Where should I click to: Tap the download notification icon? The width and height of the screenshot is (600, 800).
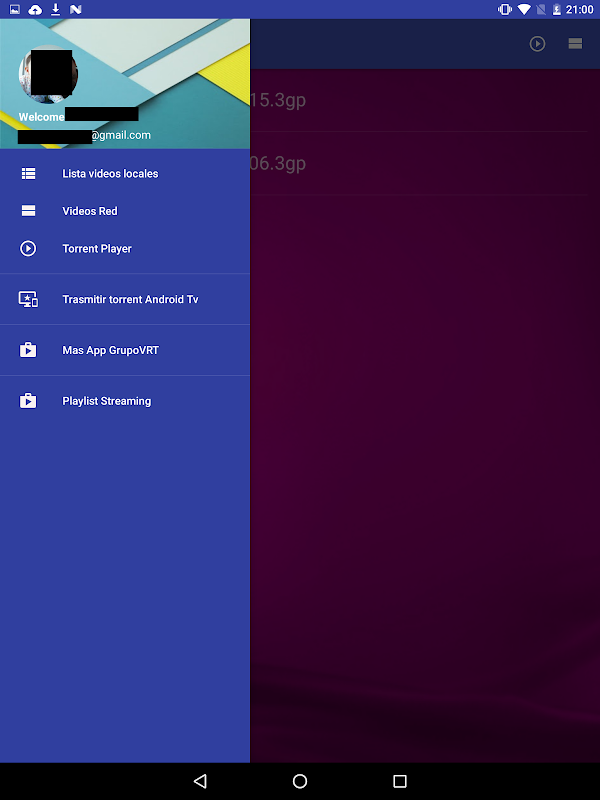point(56,9)
